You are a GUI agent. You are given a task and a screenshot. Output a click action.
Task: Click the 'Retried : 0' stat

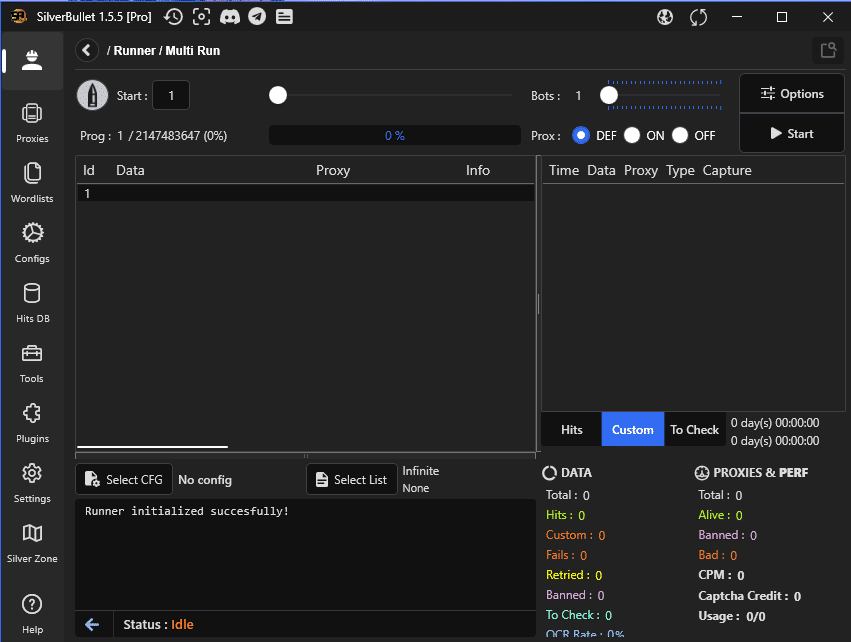click(x=574, y=575)
